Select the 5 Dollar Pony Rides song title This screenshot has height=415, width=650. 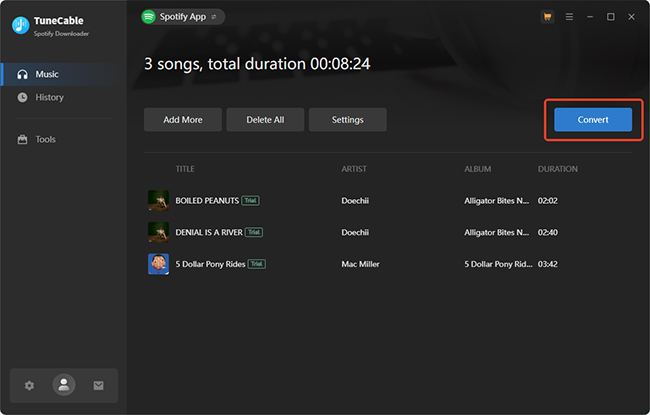(210, 264)
